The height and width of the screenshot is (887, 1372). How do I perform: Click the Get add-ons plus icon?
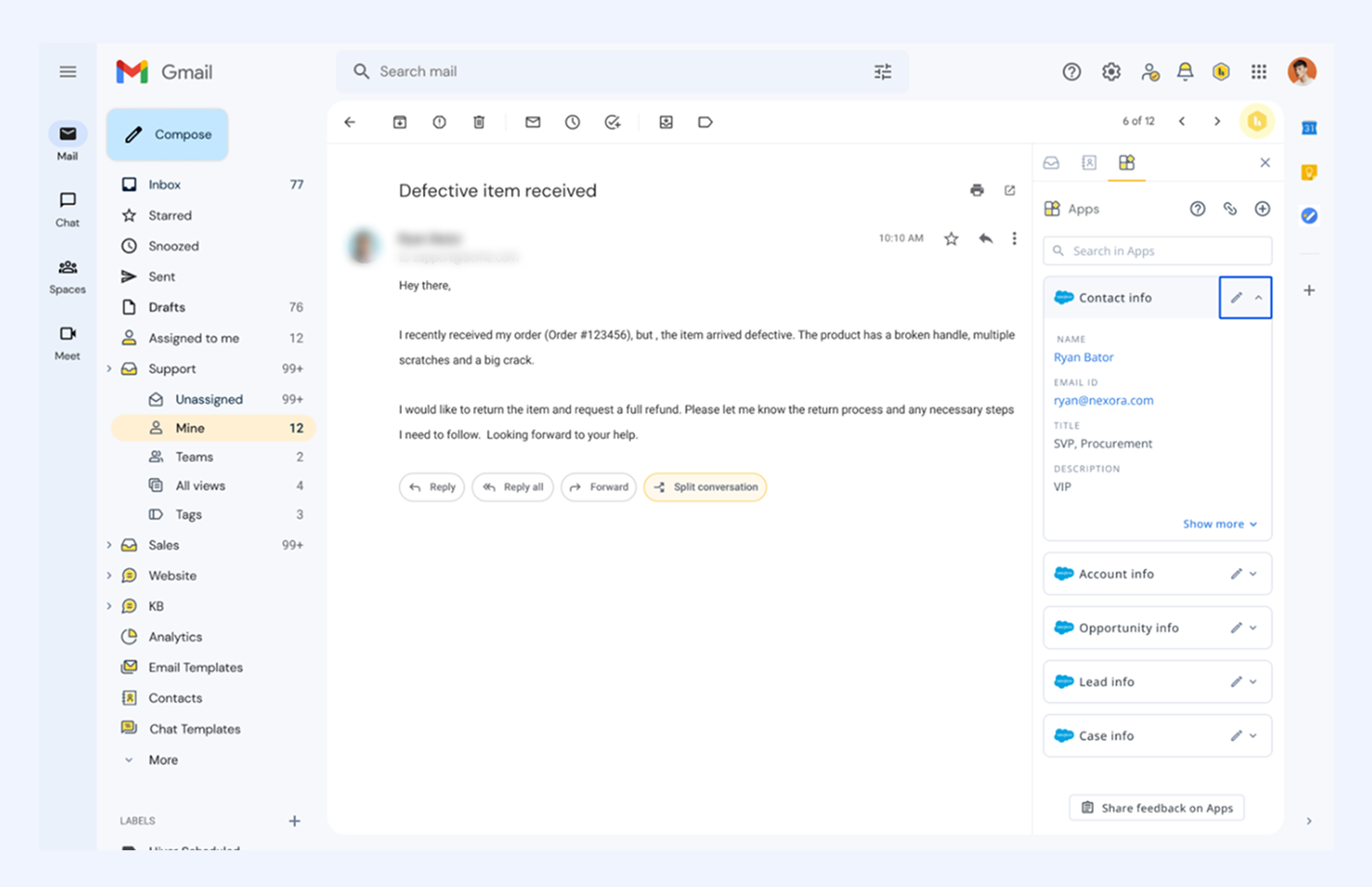1309,290
